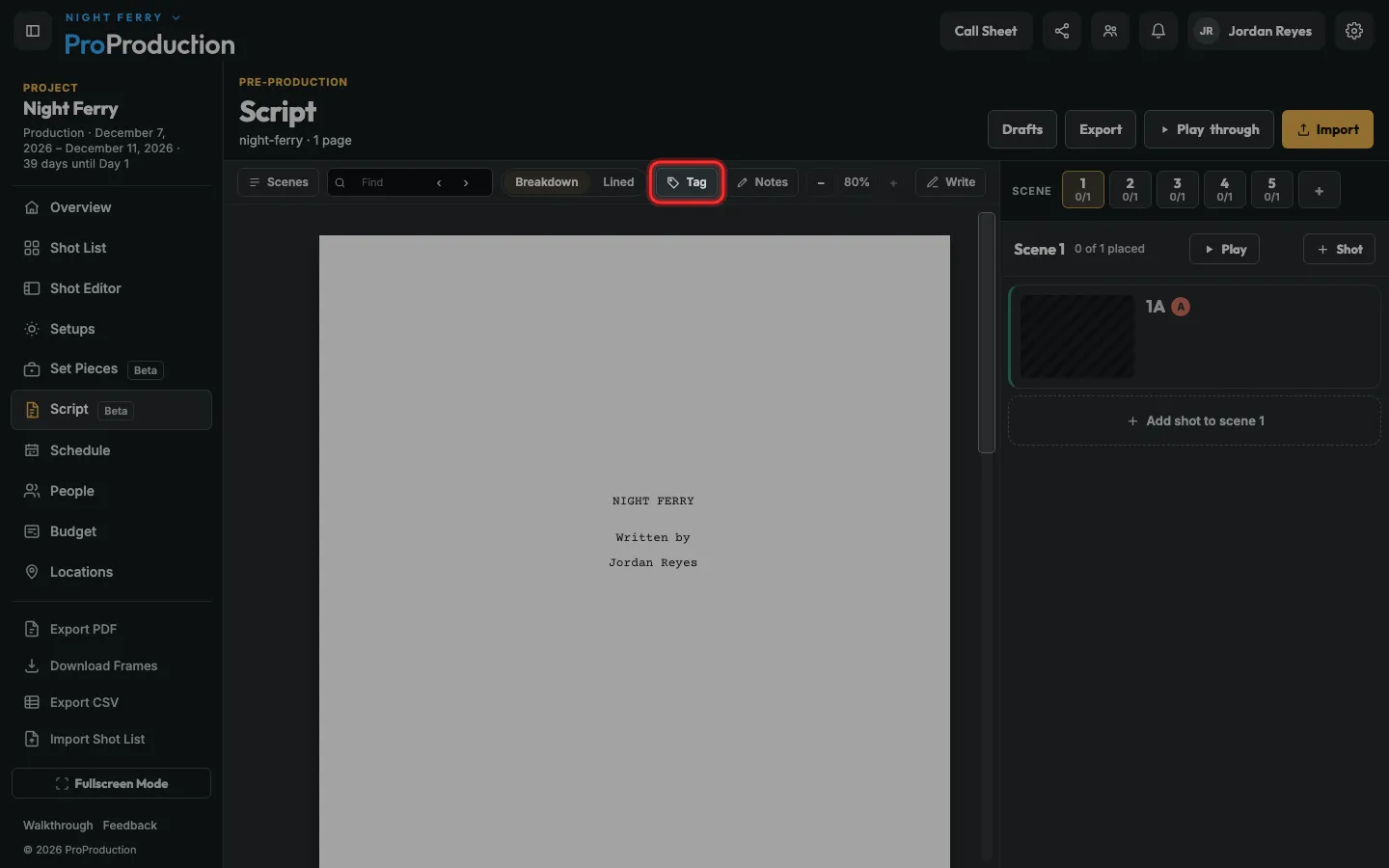1389x868 pixels.
Task: Open Locations in the sidebar
Action: 111,572
